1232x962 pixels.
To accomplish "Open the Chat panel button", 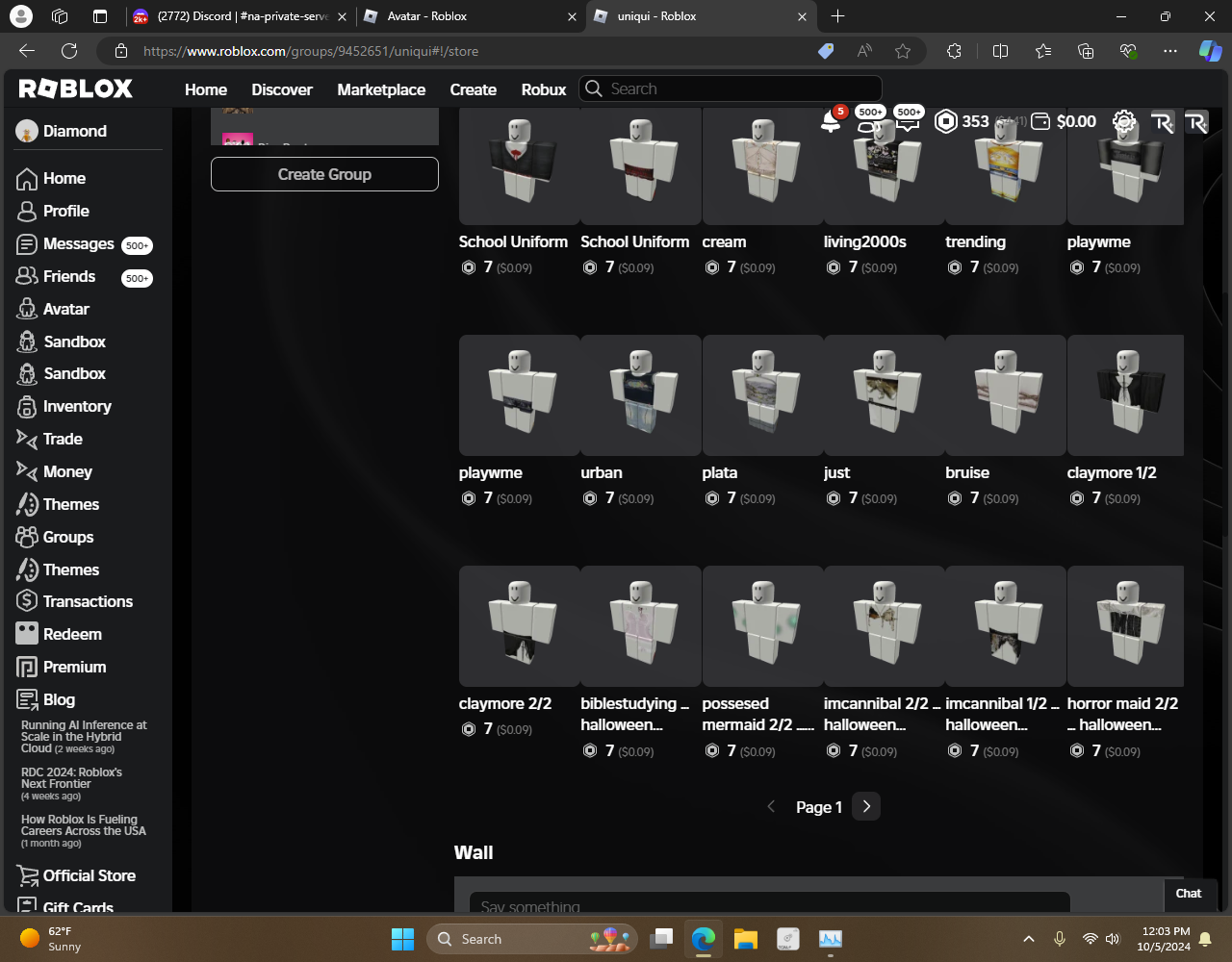I will coord(1188,894).
